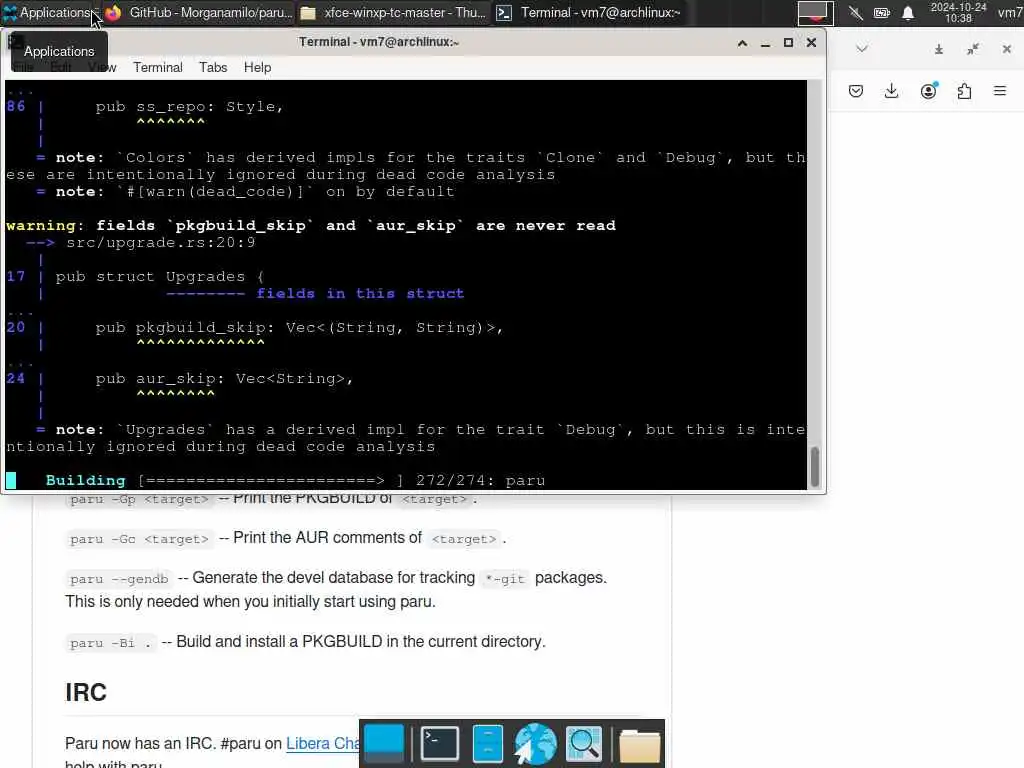Open the Help menu in the terminal
1024x768 pixels.
click(257, 67)
